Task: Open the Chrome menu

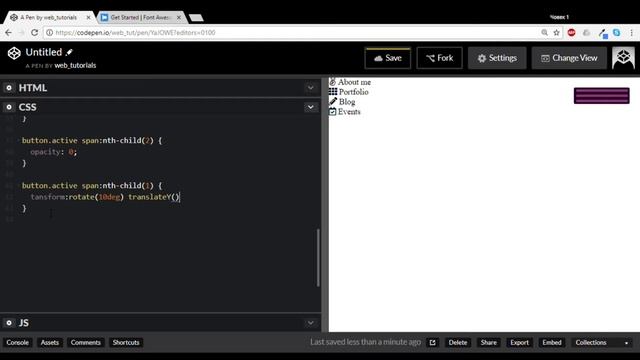Action: coord(631,33)
